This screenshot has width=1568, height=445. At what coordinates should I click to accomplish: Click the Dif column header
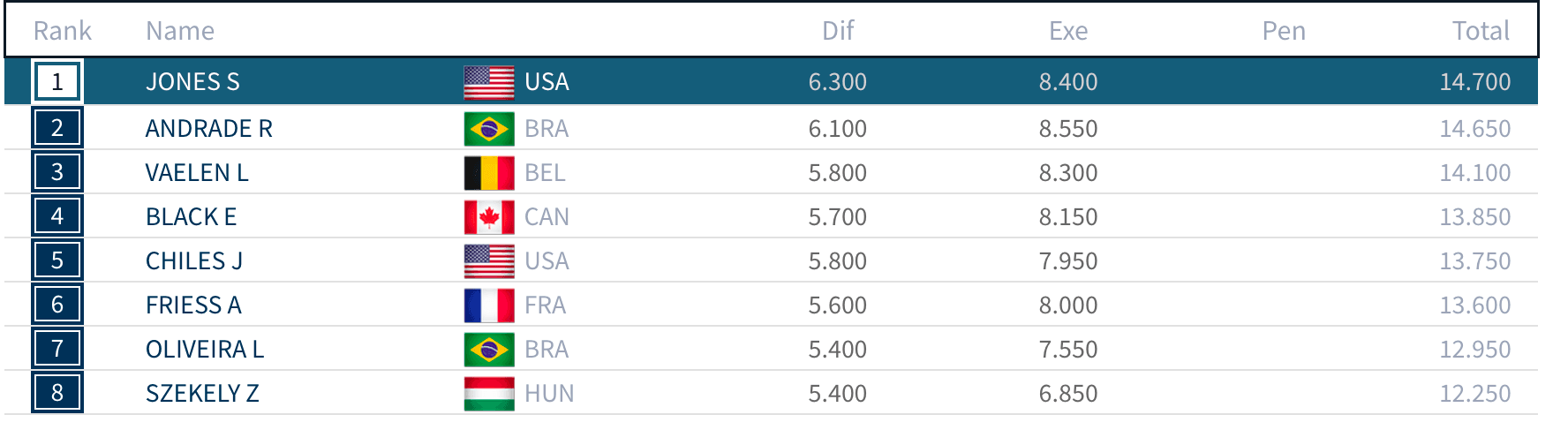(837, 31)
